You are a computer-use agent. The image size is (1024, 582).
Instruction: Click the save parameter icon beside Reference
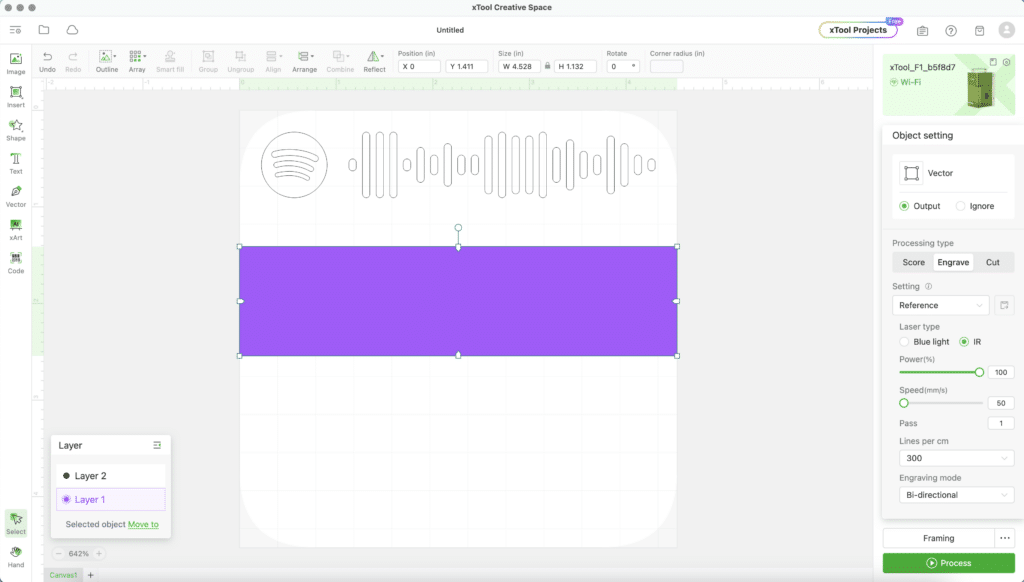click(1004, 305)
